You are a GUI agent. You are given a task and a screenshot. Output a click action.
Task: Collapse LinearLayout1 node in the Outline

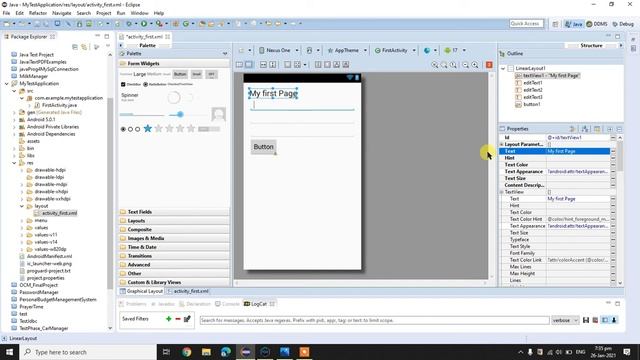coord(503,69)
